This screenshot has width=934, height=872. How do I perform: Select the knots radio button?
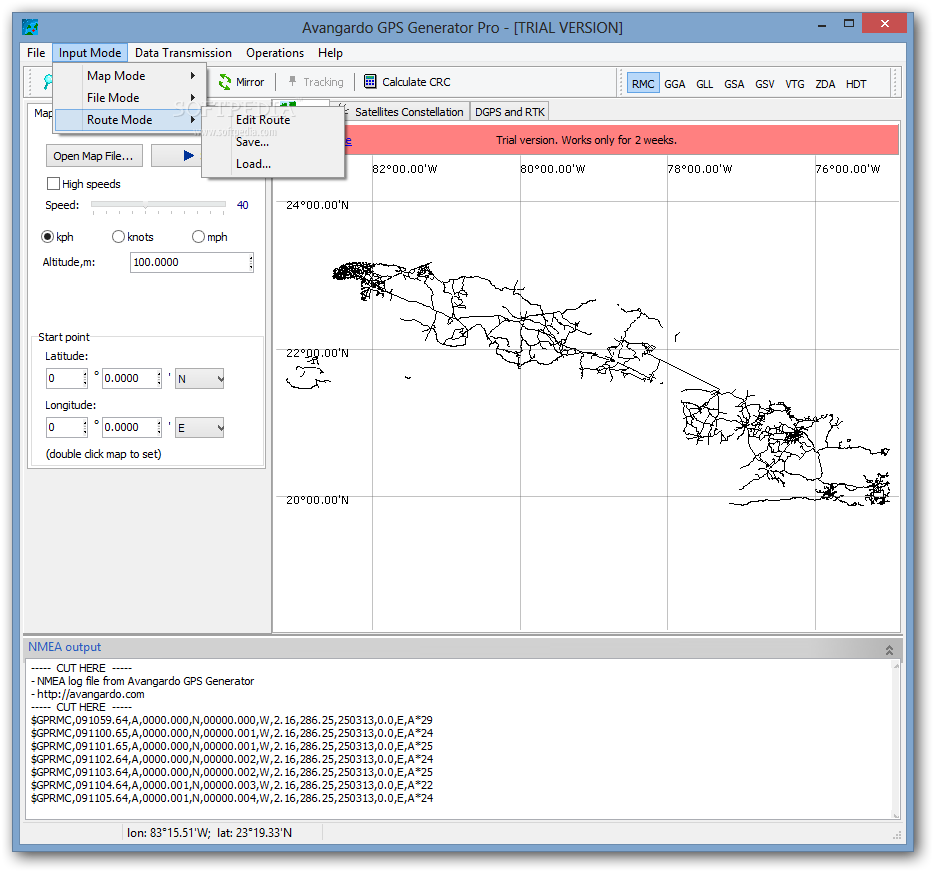coord(118,236)
